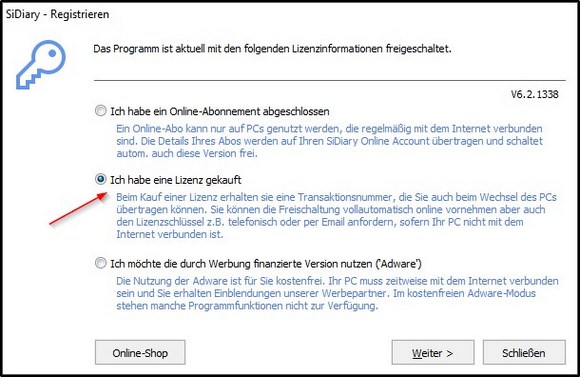Click the 'Das Programm ist aktuell' header text

click(272, 49)
